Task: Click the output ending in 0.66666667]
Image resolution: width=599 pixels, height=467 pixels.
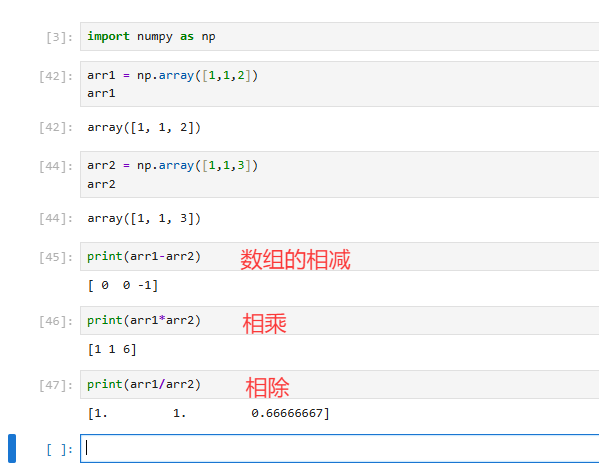Action: 208,413
